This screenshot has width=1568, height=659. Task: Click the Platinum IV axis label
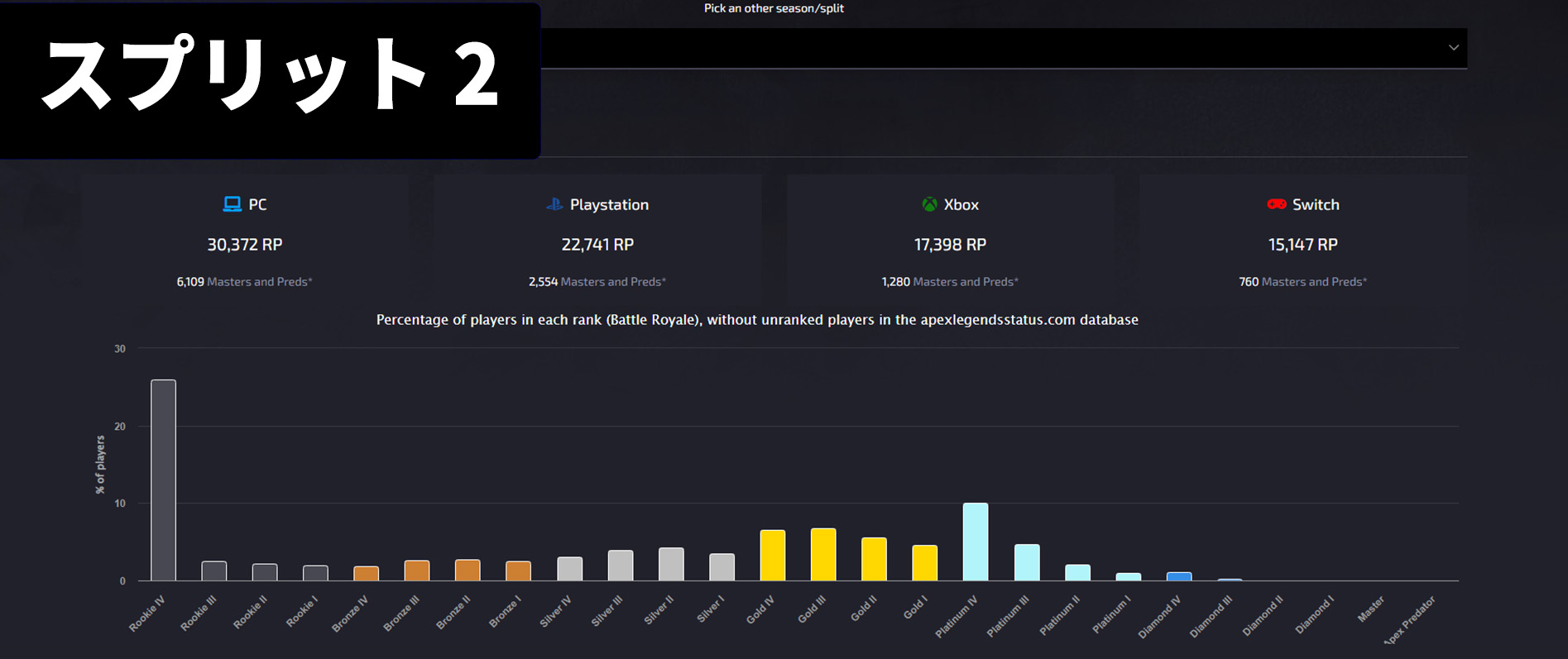pos(957,617)
